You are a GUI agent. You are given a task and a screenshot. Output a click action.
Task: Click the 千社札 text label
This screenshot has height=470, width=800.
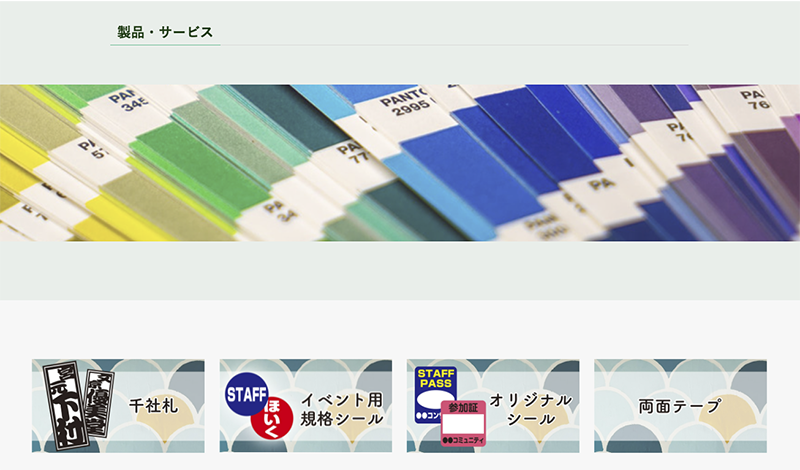coord(154,406)
